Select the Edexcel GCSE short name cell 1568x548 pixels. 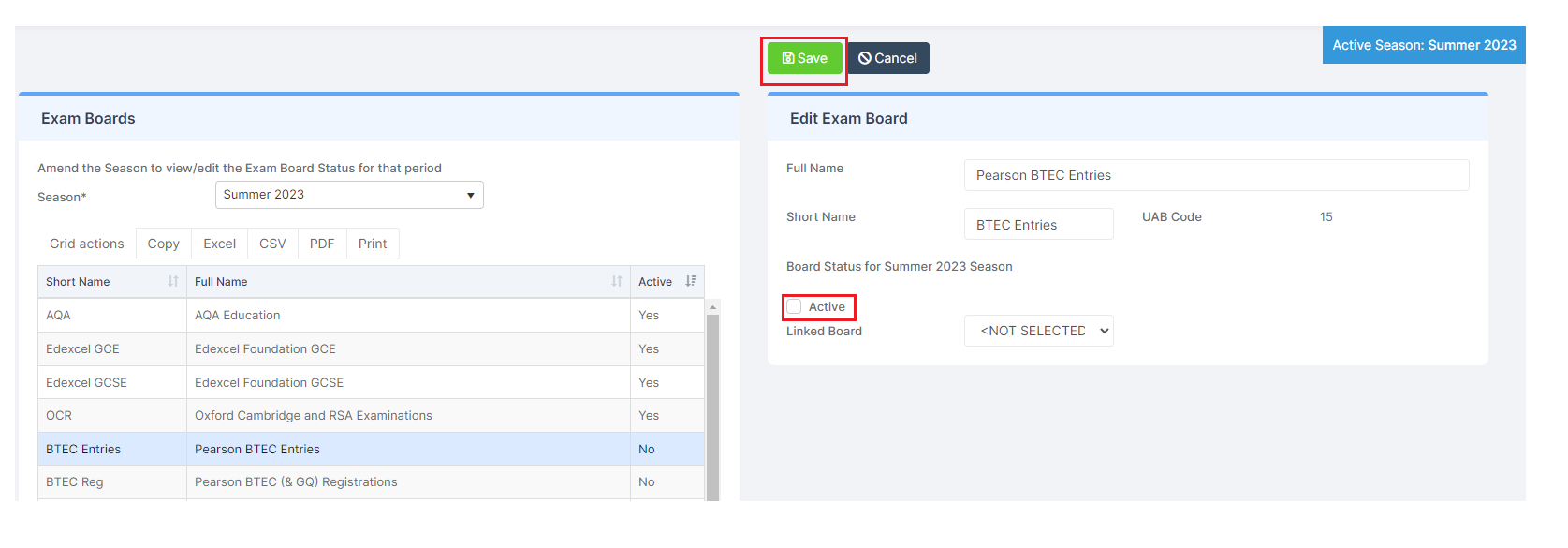click(x=112, y=382)
